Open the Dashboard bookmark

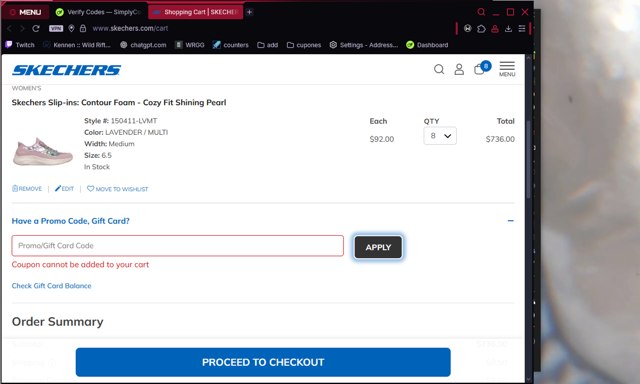pyautogui.click(x=427, y=45)
